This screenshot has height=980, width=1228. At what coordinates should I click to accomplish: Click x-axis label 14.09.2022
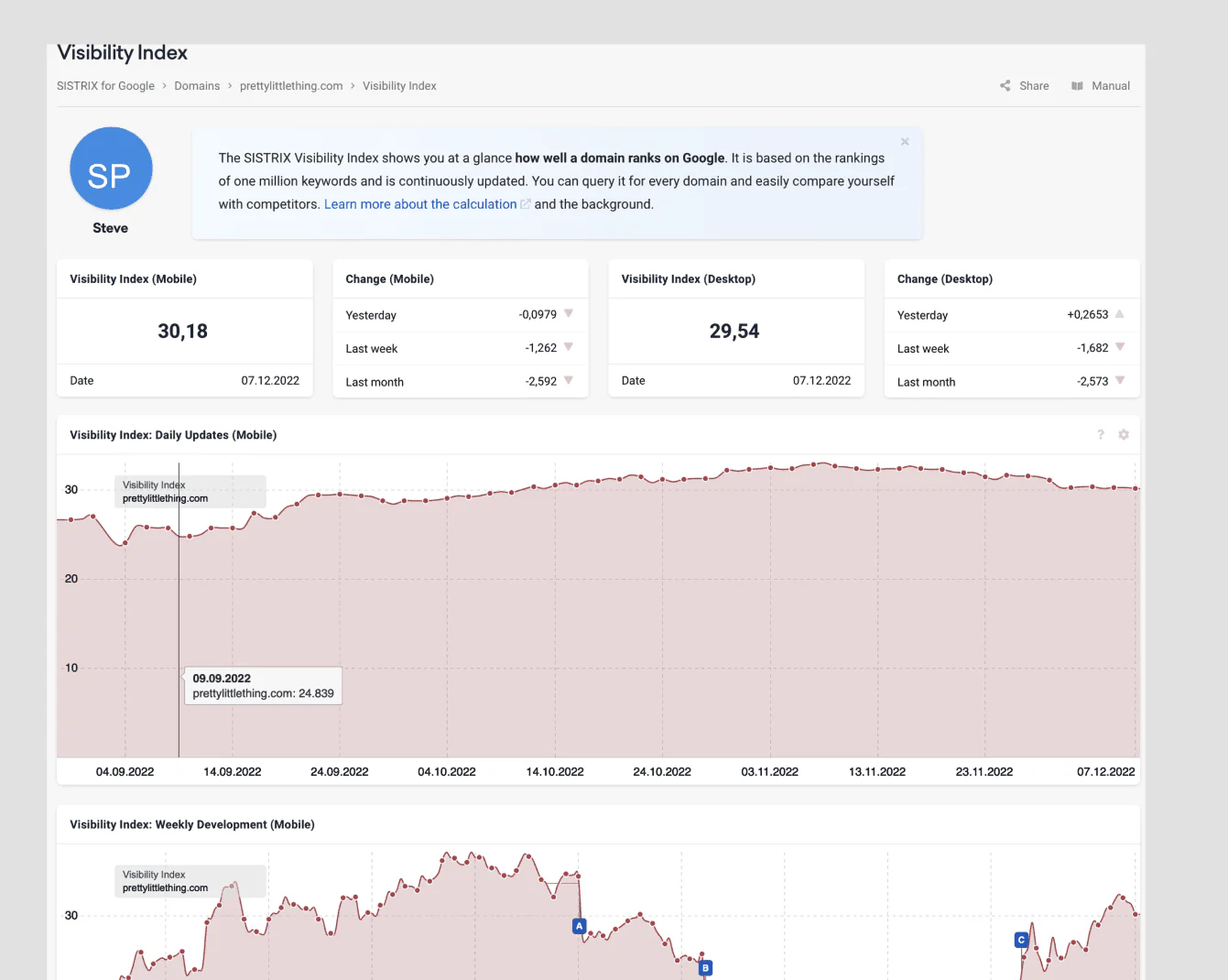click(x=233, y=772)
